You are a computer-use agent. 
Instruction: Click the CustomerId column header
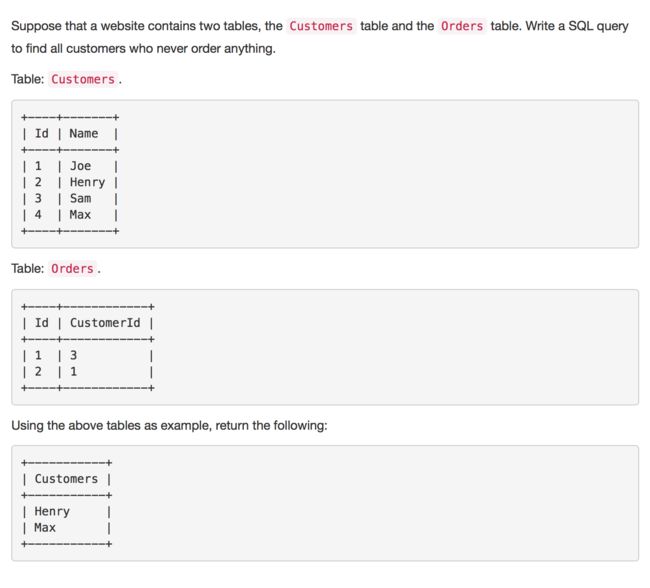(x=105, y=323)
